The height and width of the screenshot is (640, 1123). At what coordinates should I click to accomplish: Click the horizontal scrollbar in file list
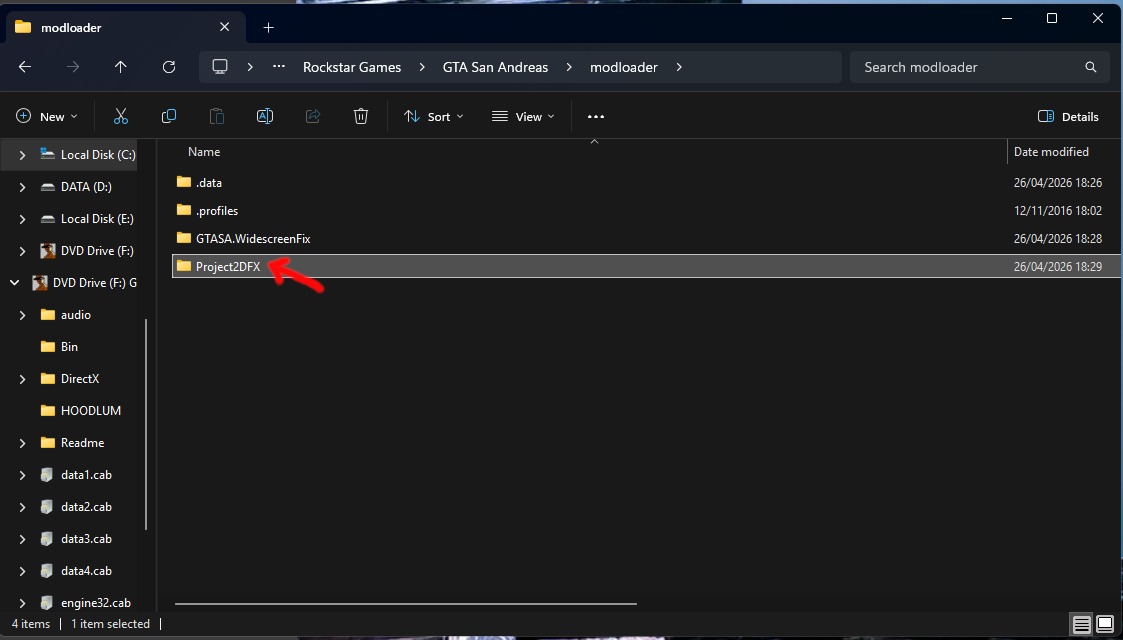click(405, 603)
